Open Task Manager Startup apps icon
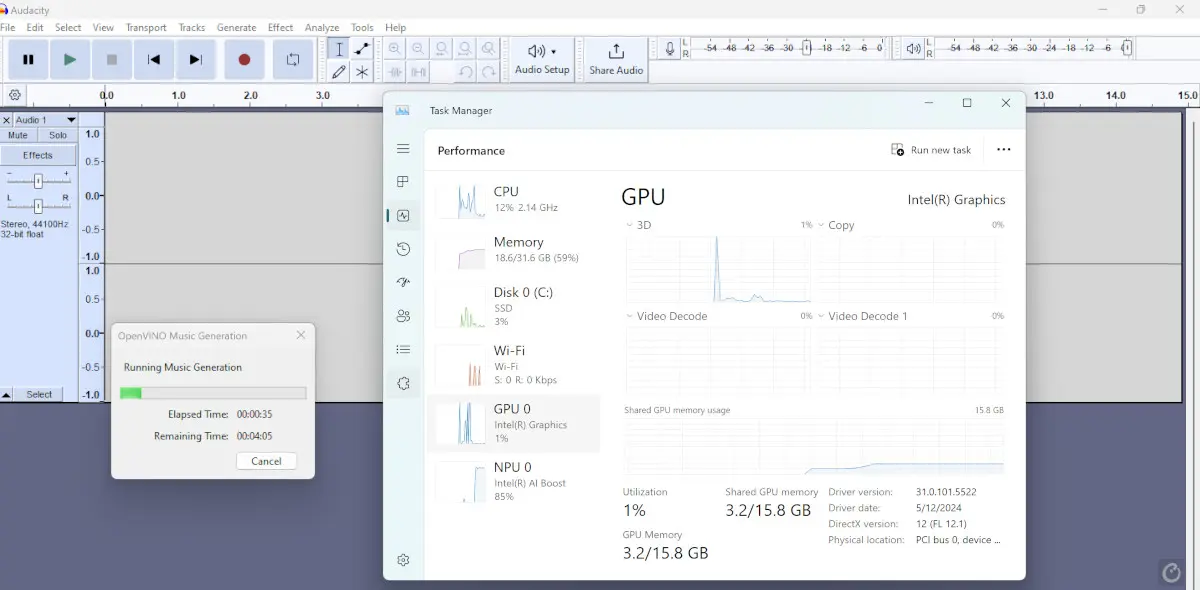 click(403, 282)
